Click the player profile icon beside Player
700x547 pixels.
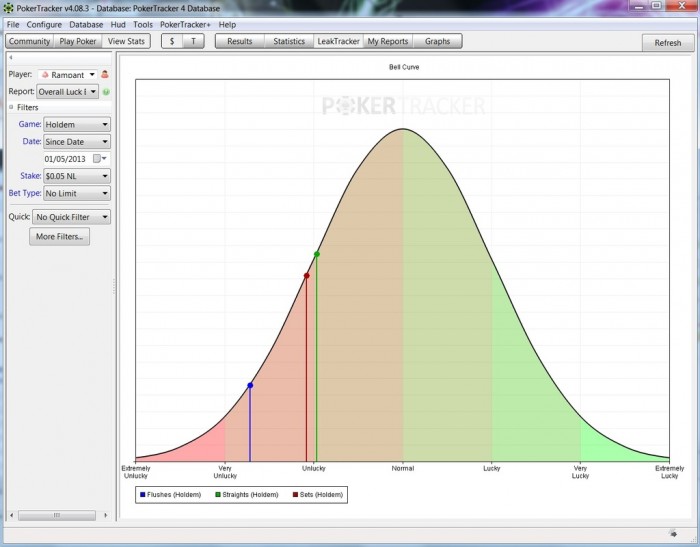point(105,74)
